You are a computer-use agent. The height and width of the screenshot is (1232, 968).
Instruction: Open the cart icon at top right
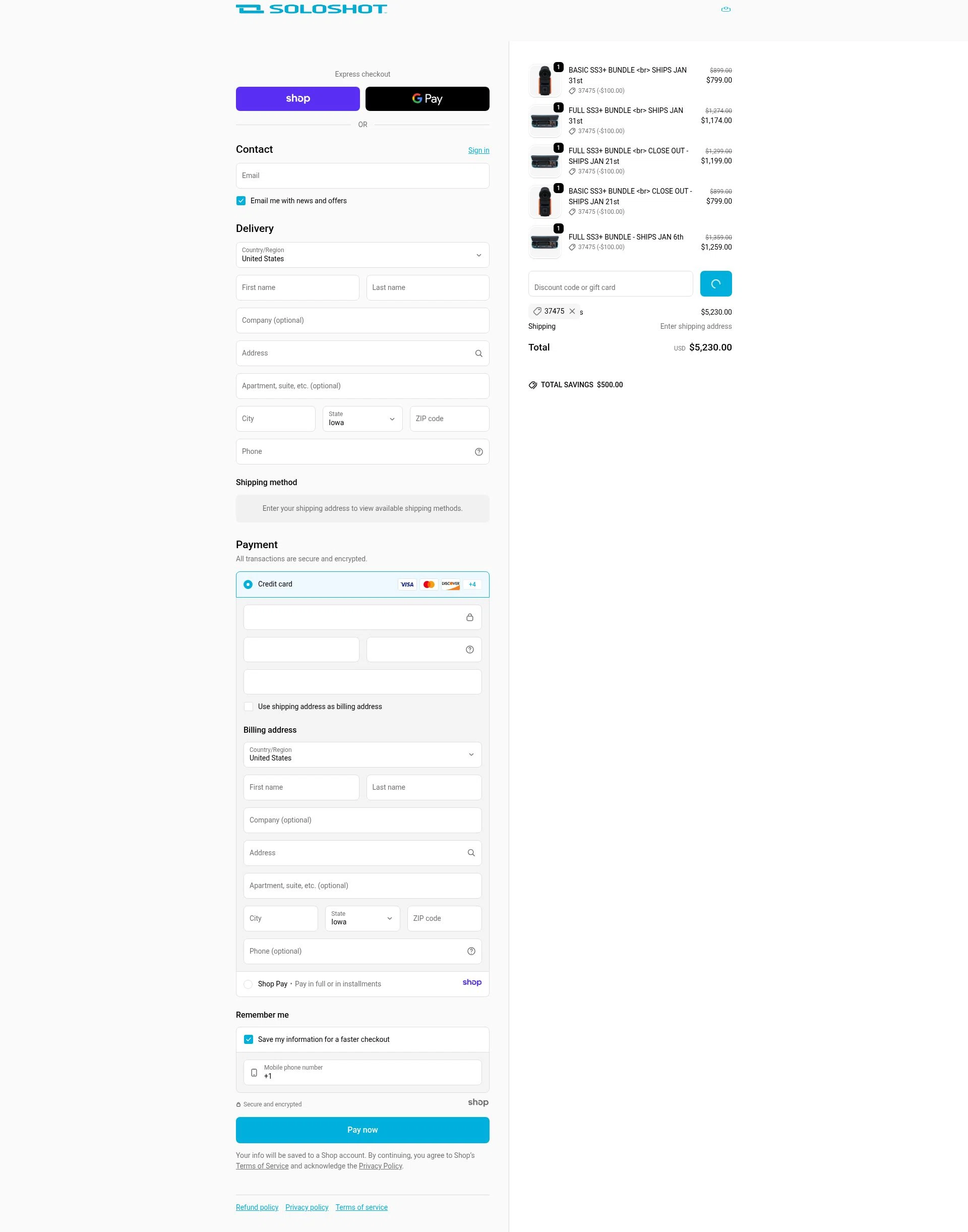coord(726,9)
